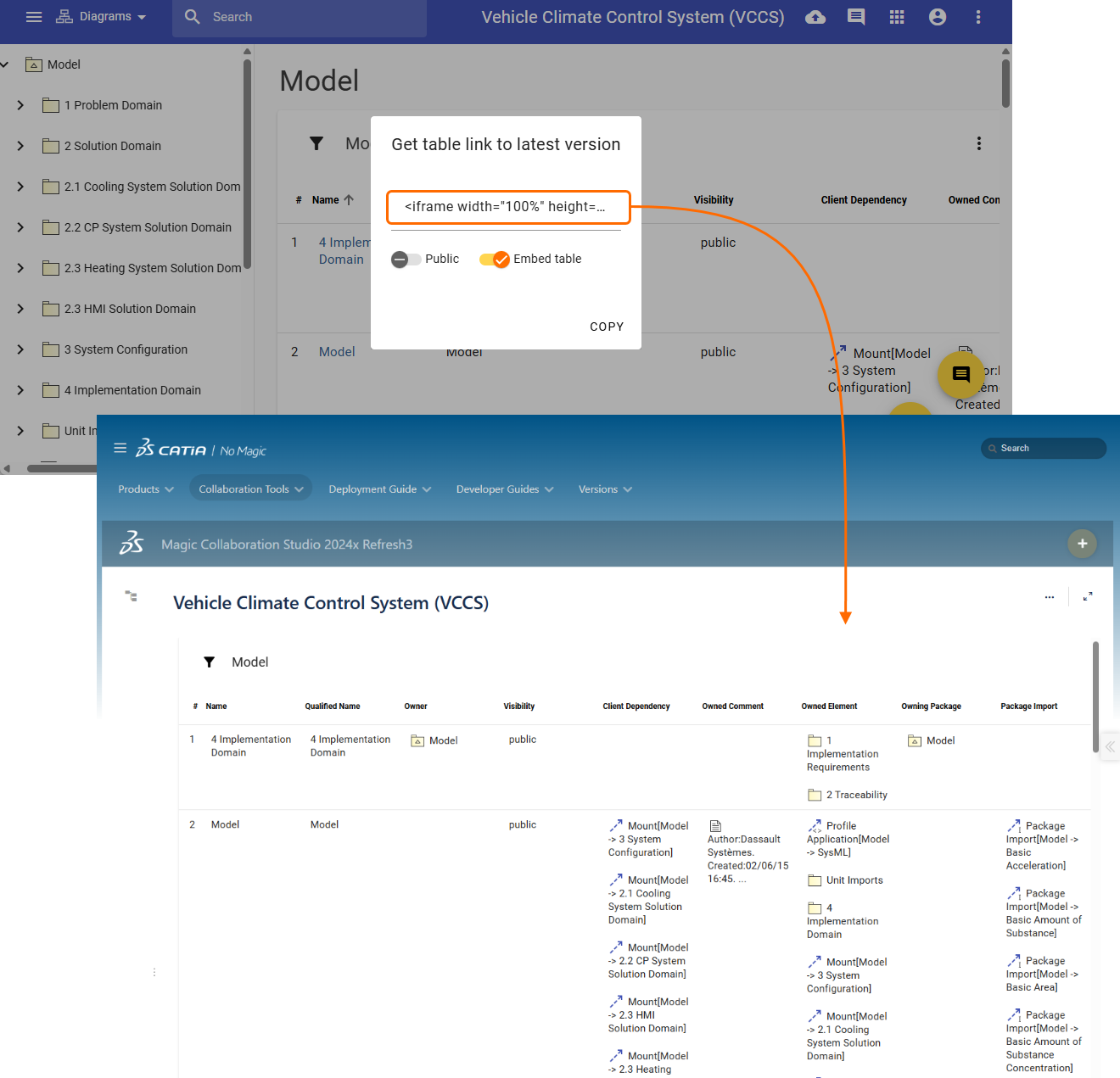Click the Owned Element column header
Viewport: 1120px width, 1078px height.
point(829,707)
